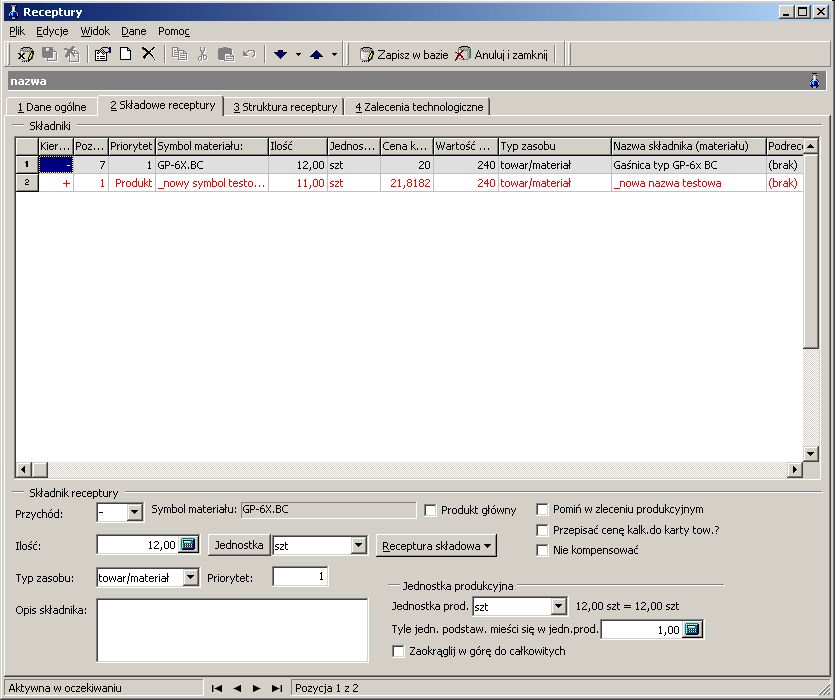835x700 pixels.
Task: Select the 2 Składowe receptury tab
Action: 162,105
